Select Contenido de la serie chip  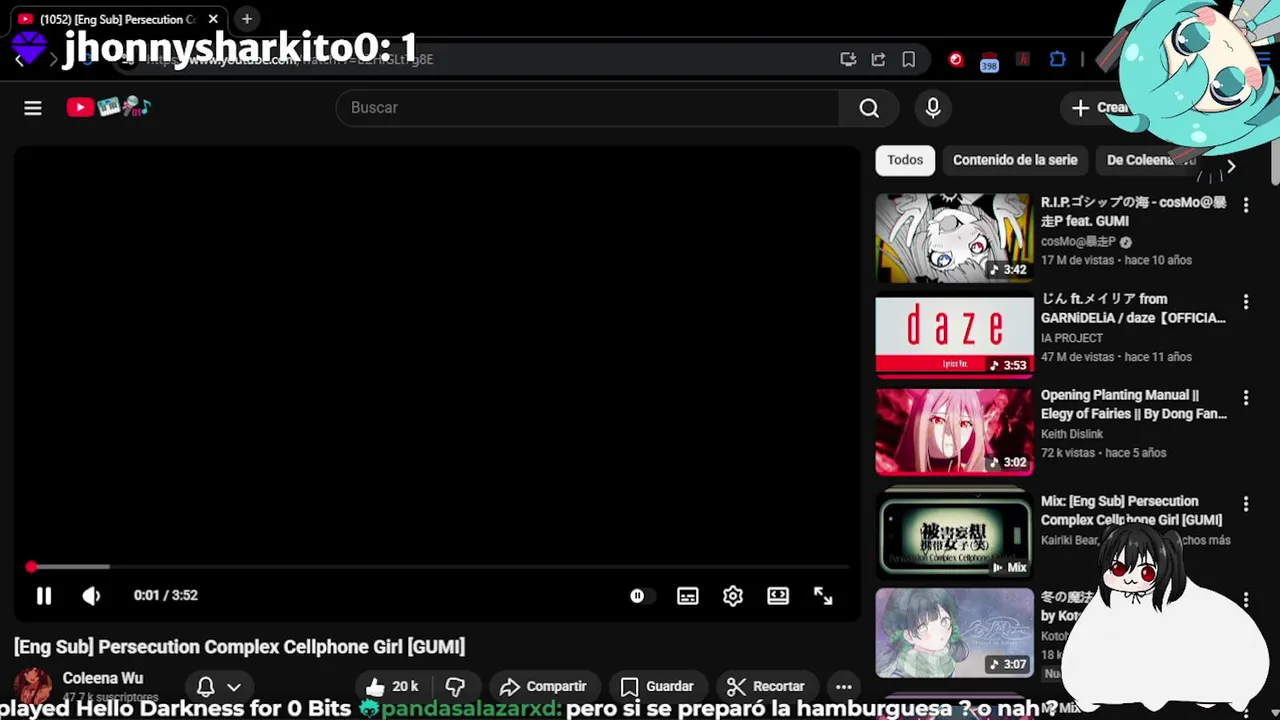[x=1015, y=160]
